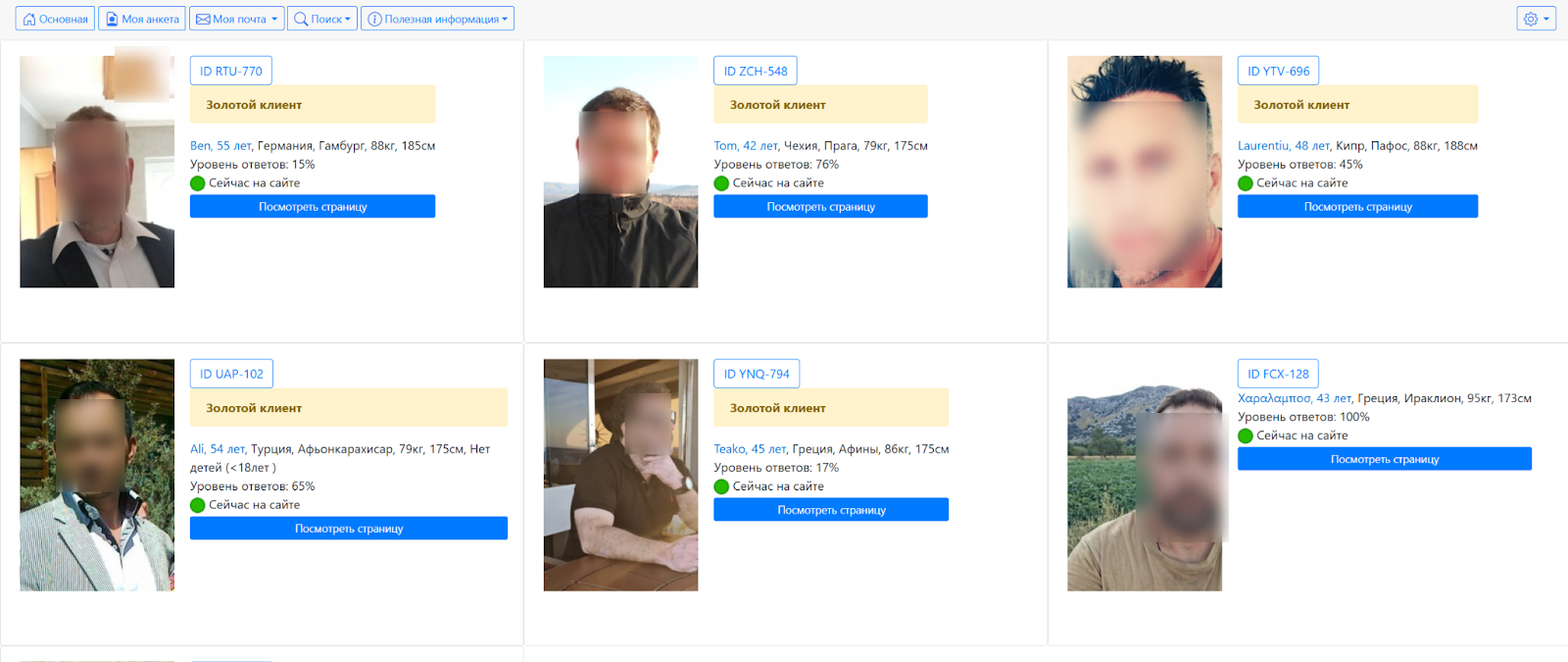The width and height of the screenshot is (1568, 662).
Task: Expand the Моя почта dropdown menu
Action: (236, 19)
